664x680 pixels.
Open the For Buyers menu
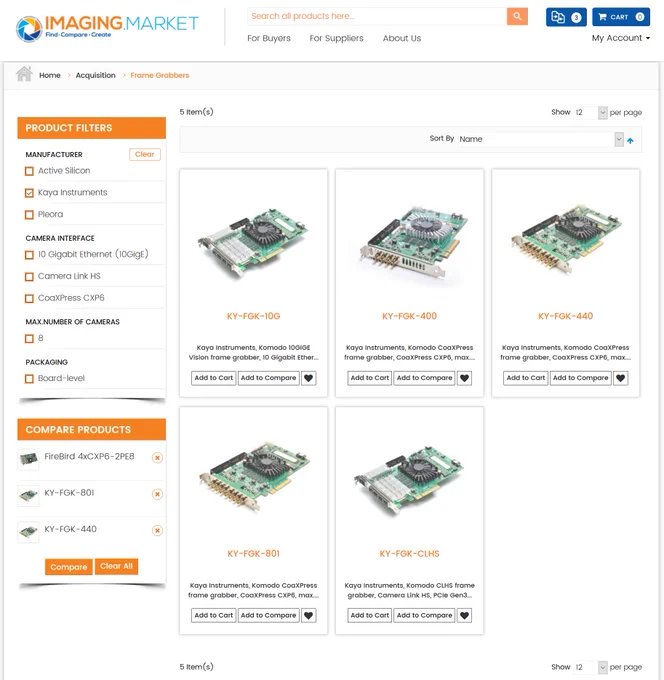(269, 38)
